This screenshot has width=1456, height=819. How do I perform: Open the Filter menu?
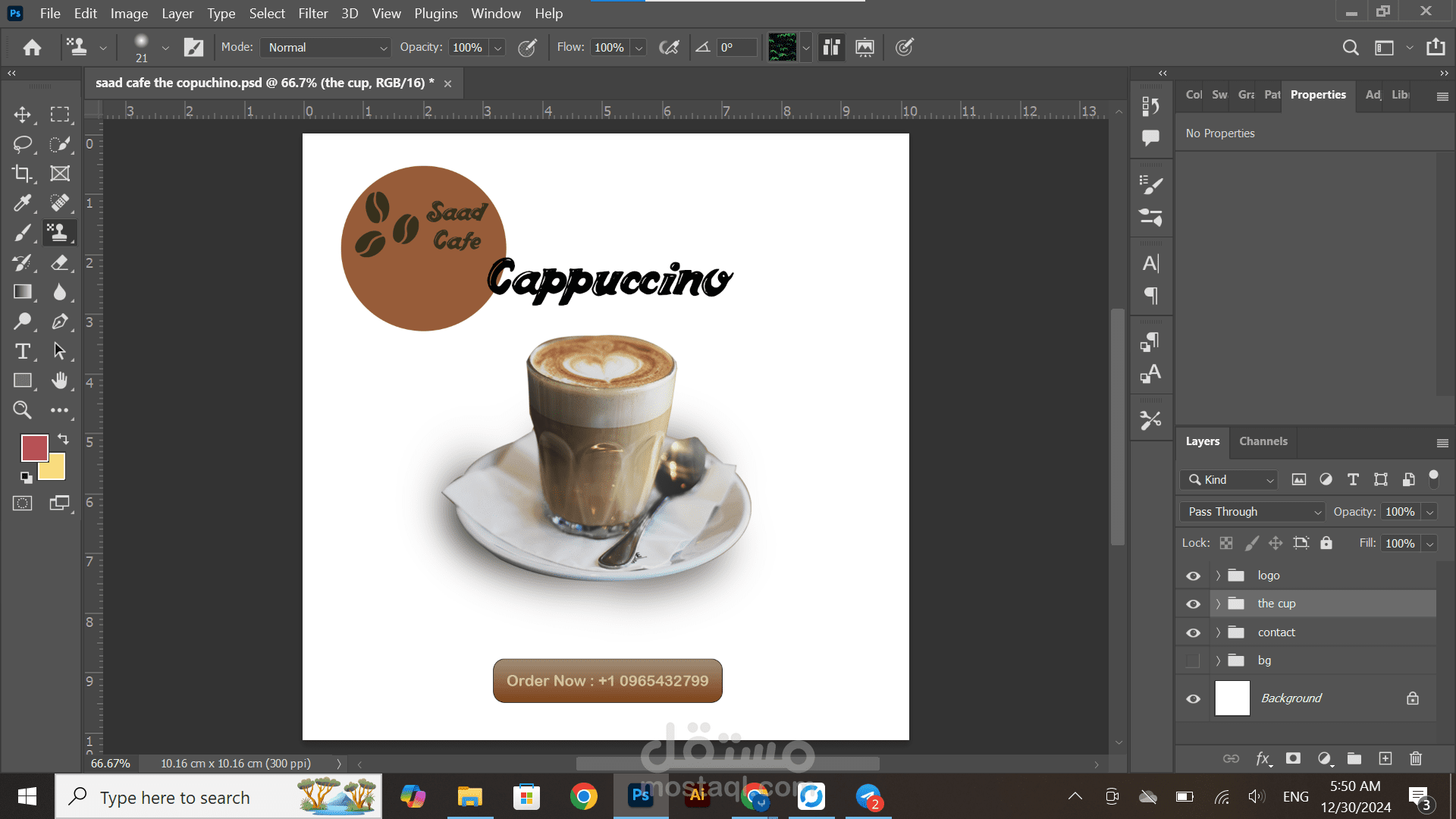[x=312, y=14]
